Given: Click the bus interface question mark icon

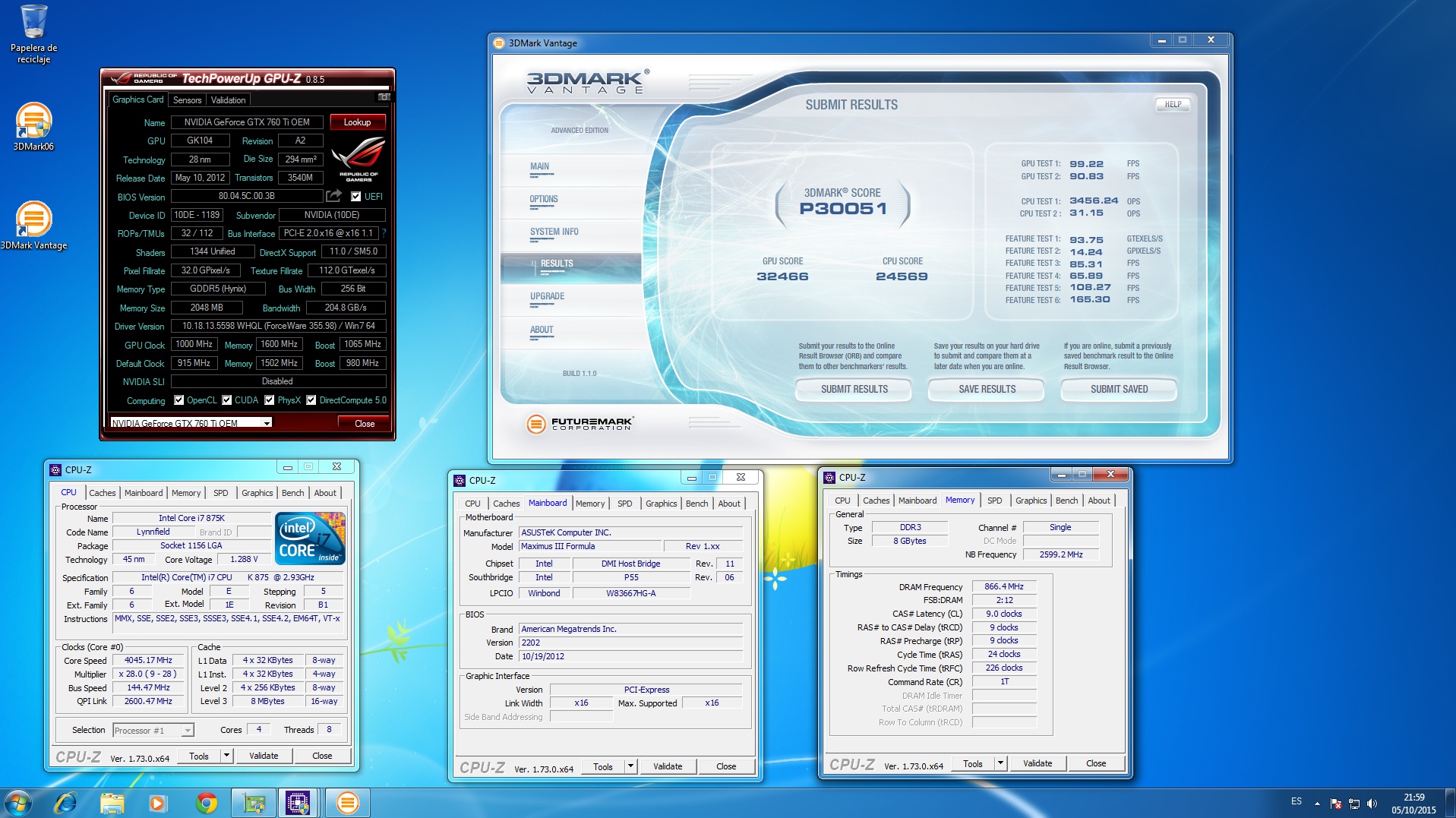Looking at the screenshot, I should tap(384, 233).
